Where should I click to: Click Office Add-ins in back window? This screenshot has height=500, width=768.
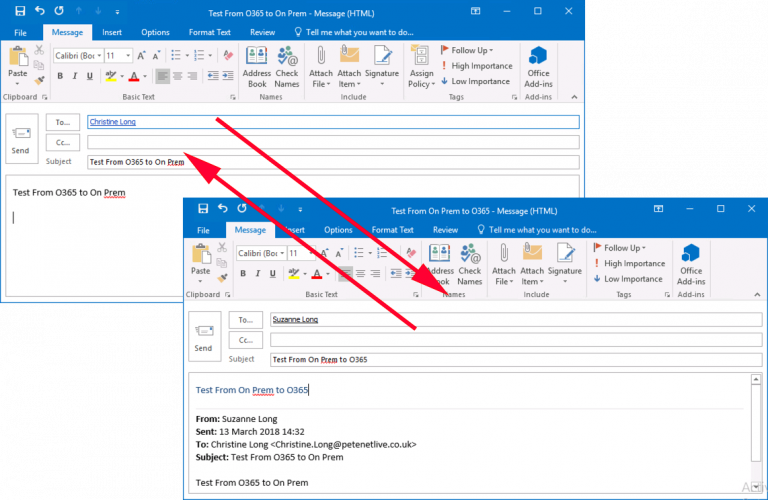pos(538,67)
